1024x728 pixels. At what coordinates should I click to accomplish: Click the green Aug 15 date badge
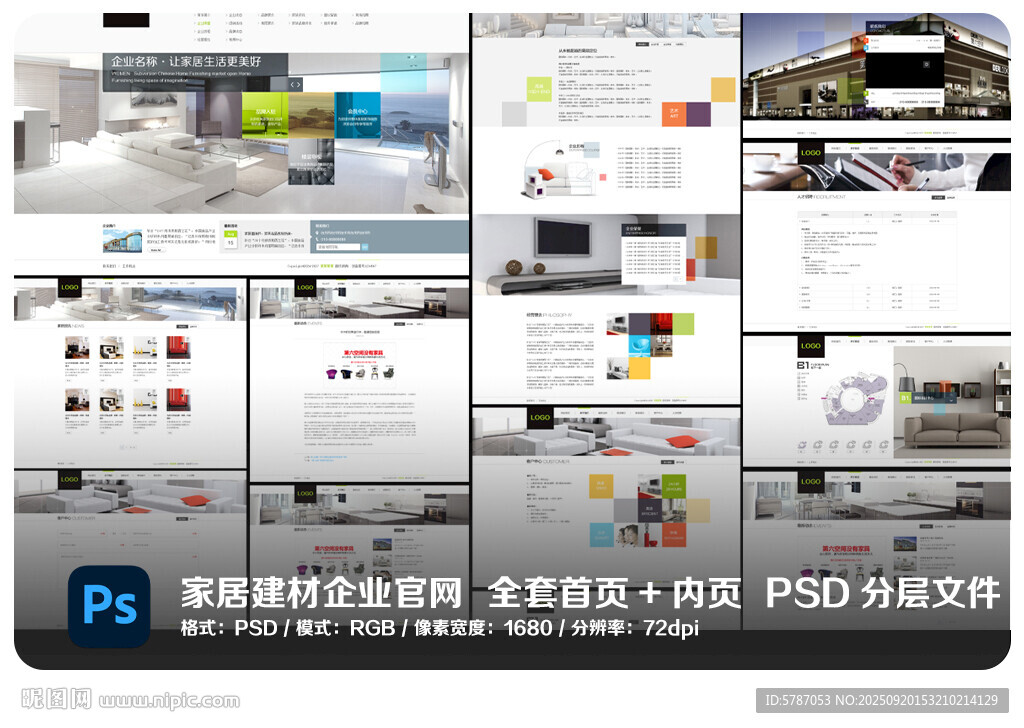pyautogui.click(x=231, y=238)
